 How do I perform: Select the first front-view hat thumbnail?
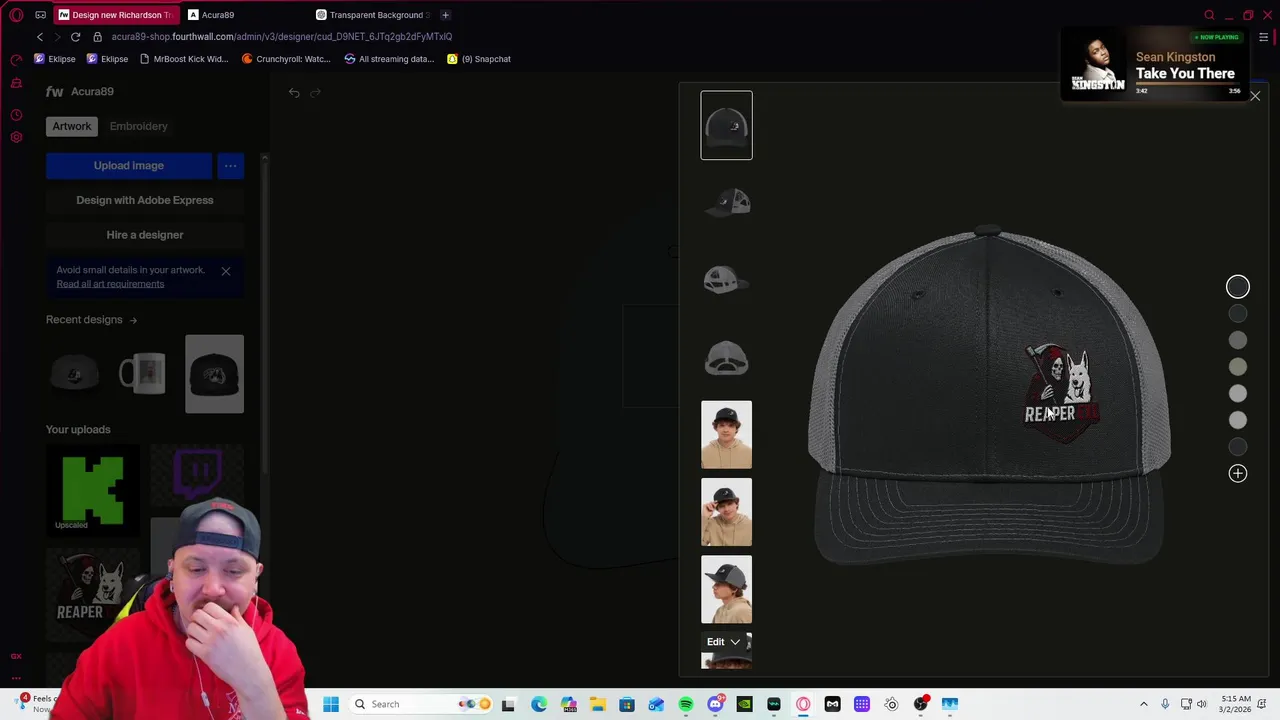click(x=726, y=125)
